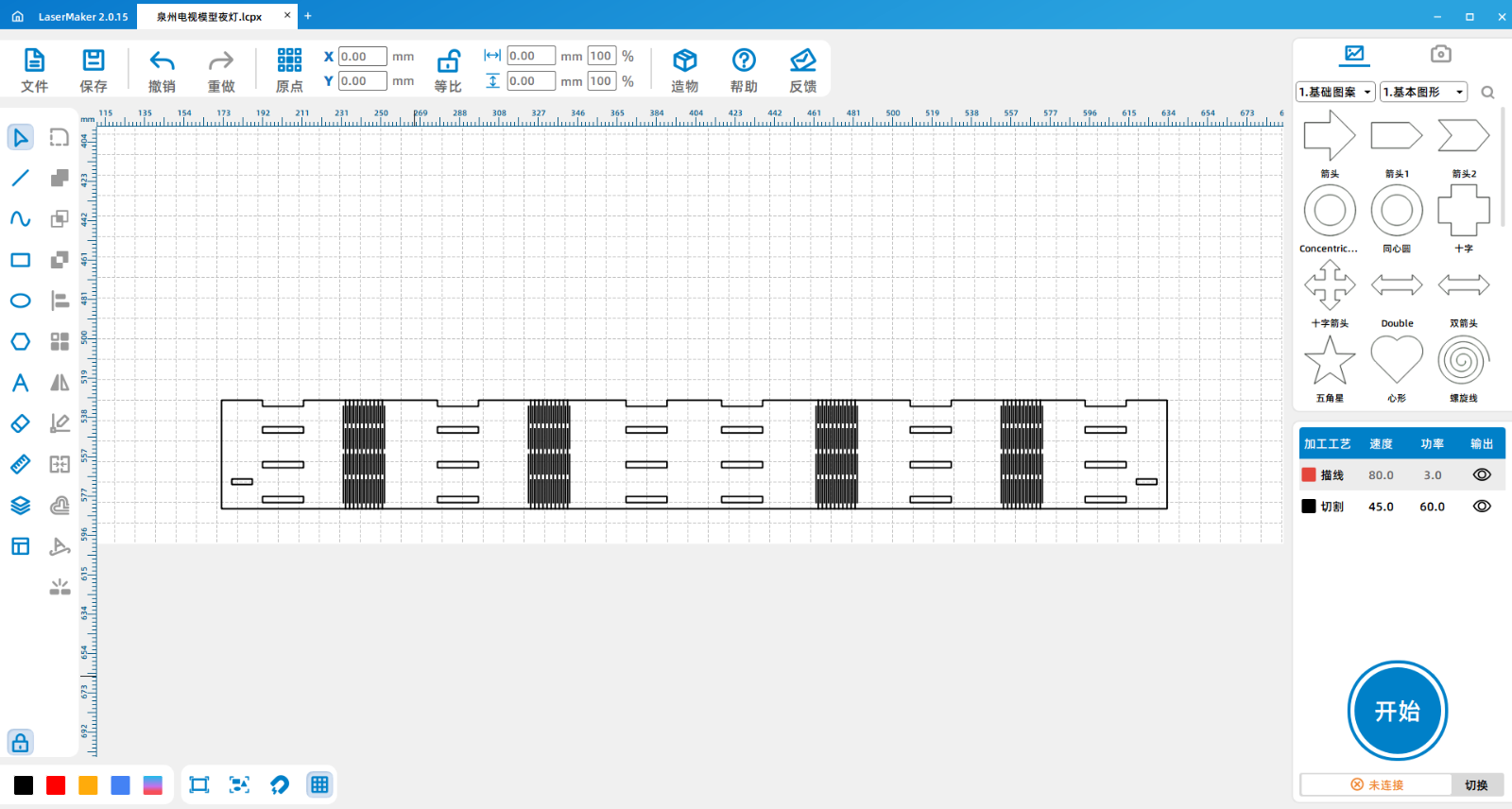Image resolution: width=1512 pixels, height=809 pixels.
Task: Expand the 1.基本图形 subcategory dropdown
Action: tap(1423, 92)
